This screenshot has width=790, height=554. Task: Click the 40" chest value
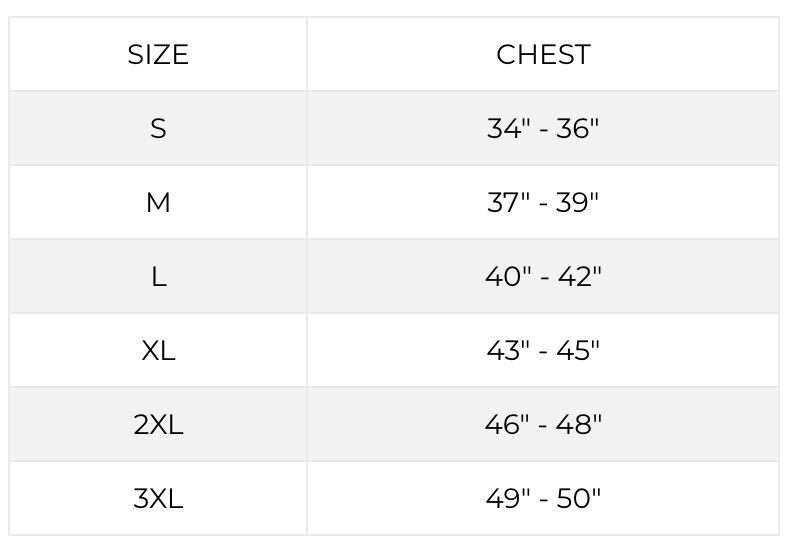(x=505, y=277)
